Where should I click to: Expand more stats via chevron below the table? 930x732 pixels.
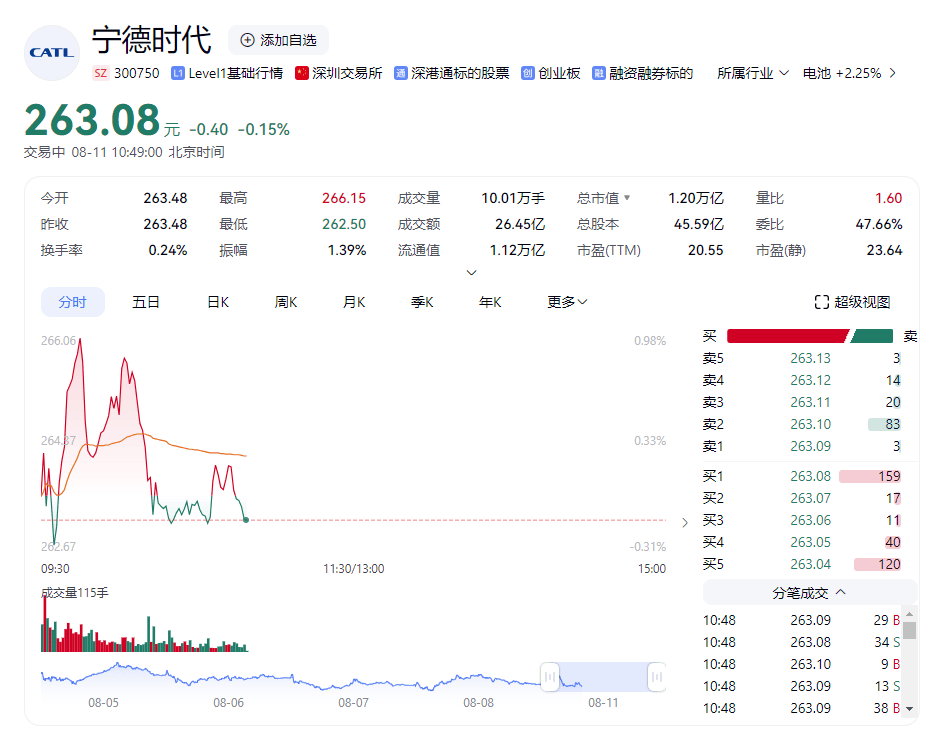point(472,273)
